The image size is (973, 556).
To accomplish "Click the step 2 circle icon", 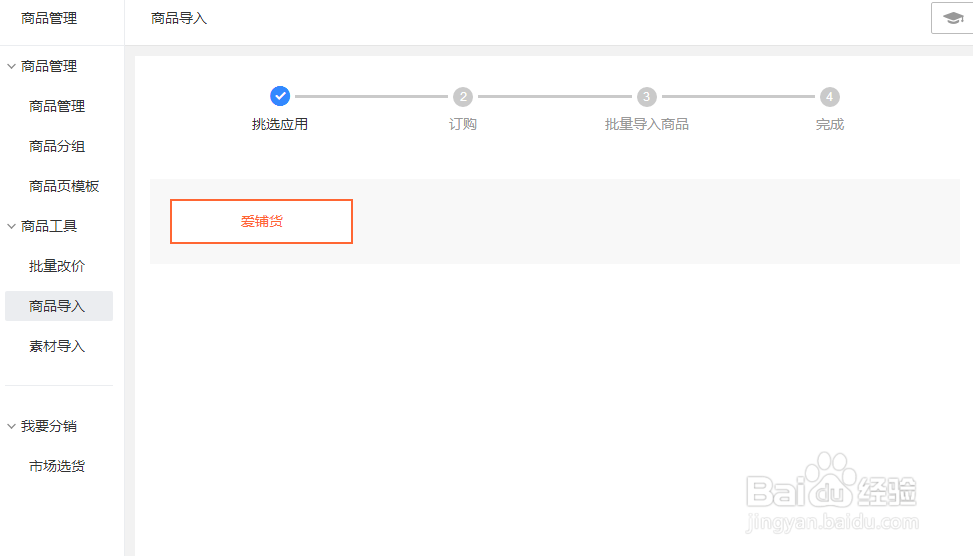I will point(462,96).
